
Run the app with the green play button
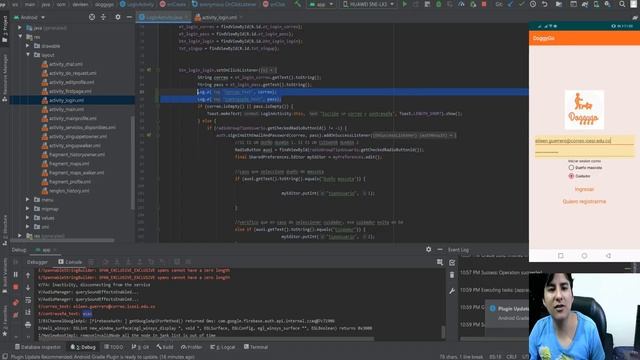404,4
